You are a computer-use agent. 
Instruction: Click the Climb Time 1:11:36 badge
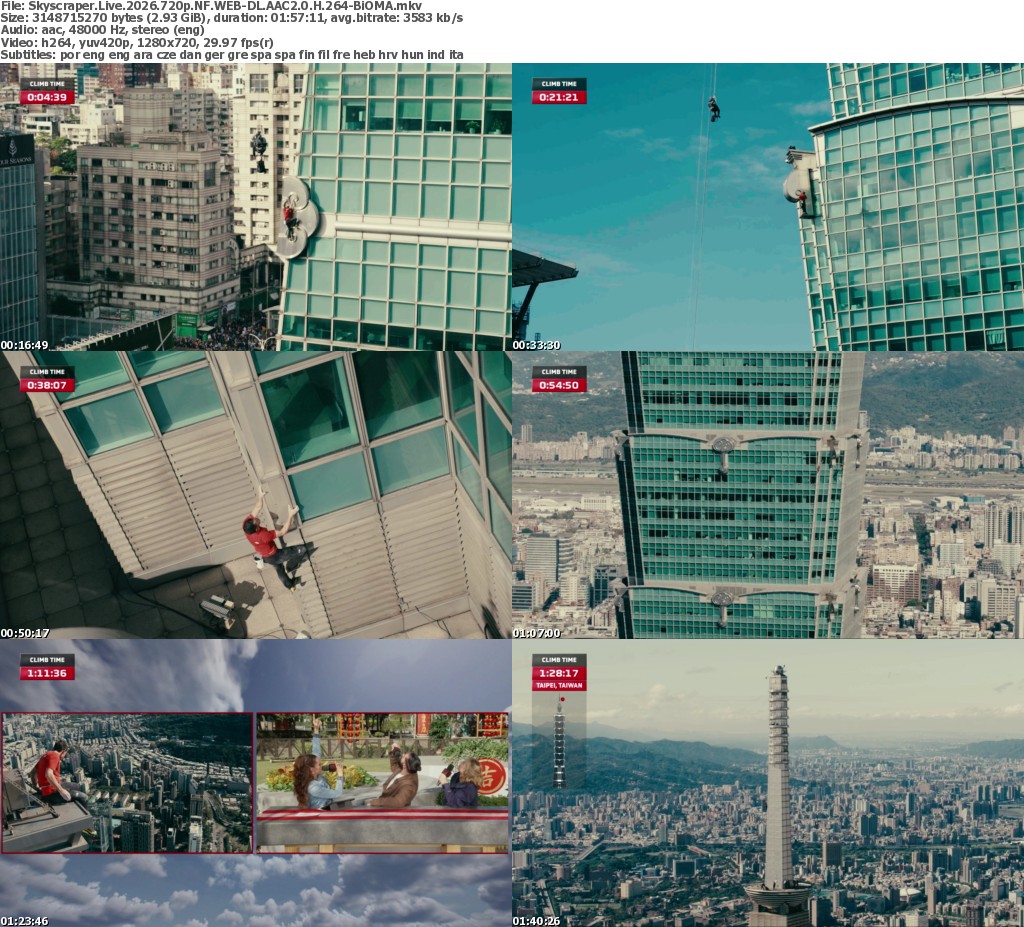[47, 667]
